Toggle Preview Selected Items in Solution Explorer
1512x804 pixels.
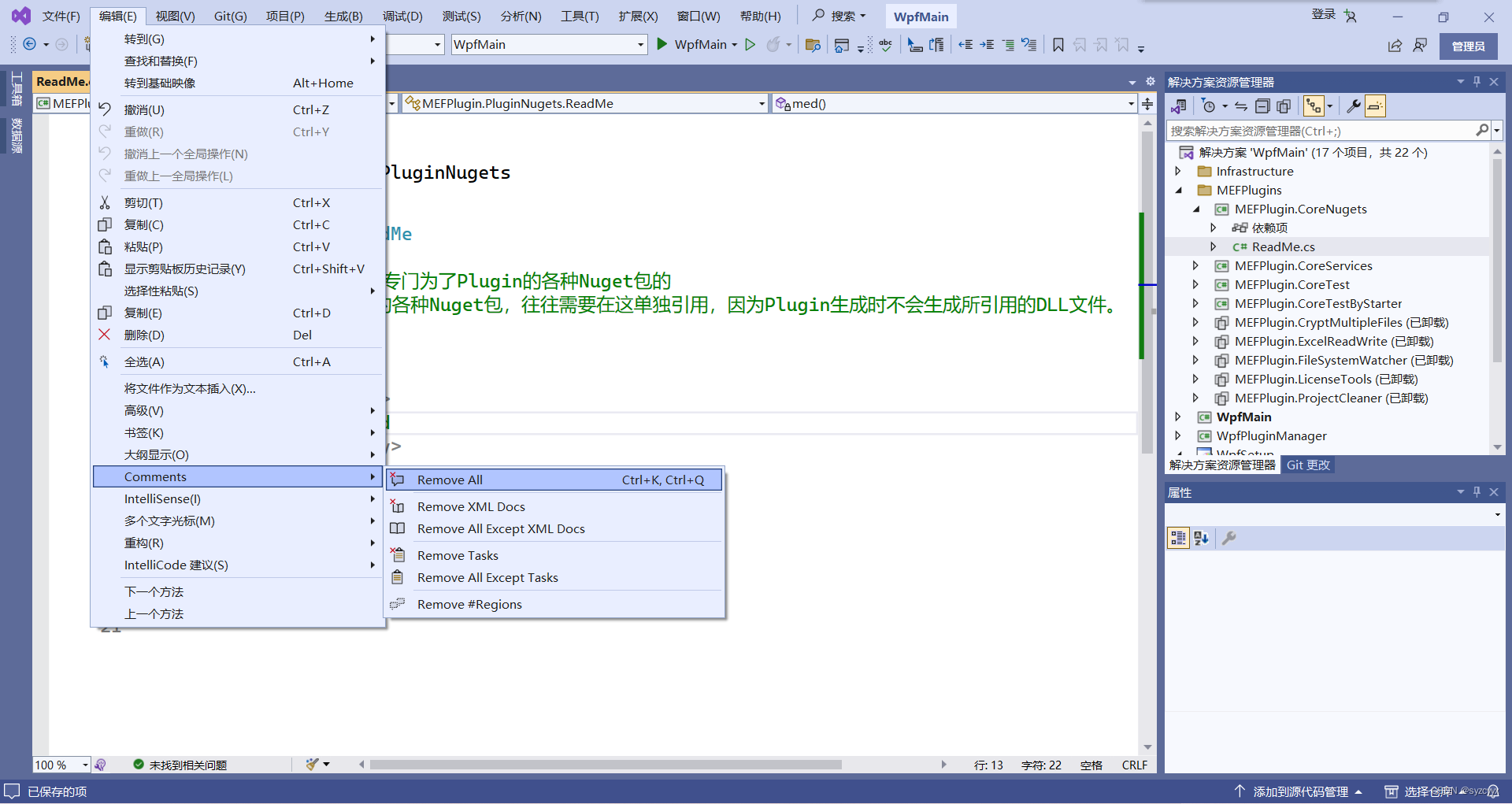pos(1374,106)
